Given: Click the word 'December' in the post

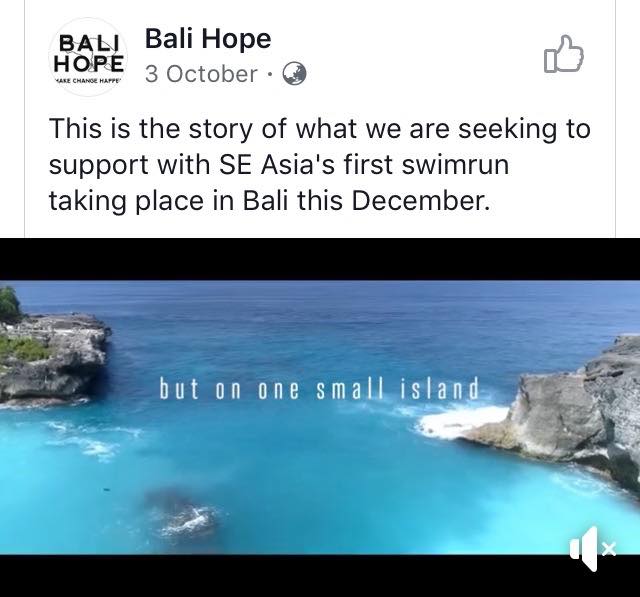Looking at the screenshot, I should click(x=420, y=201).
